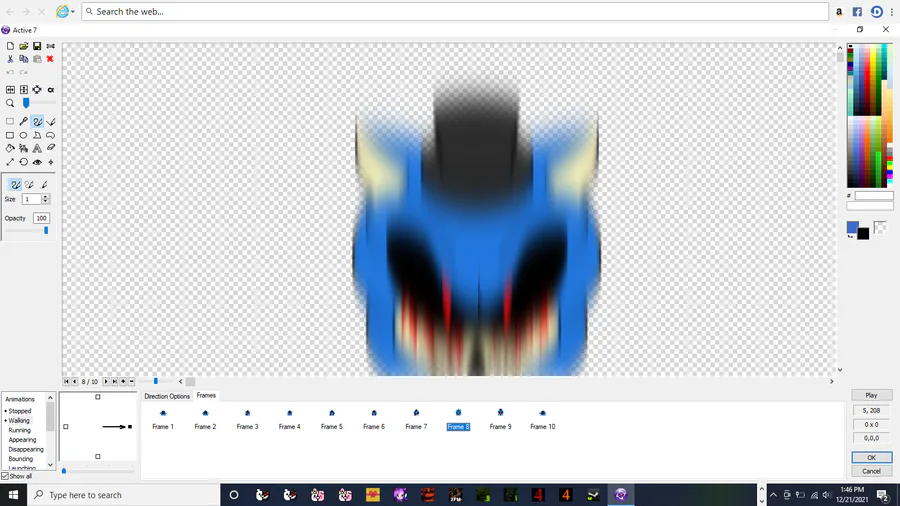Select the left direction box

tap(65, 427)
